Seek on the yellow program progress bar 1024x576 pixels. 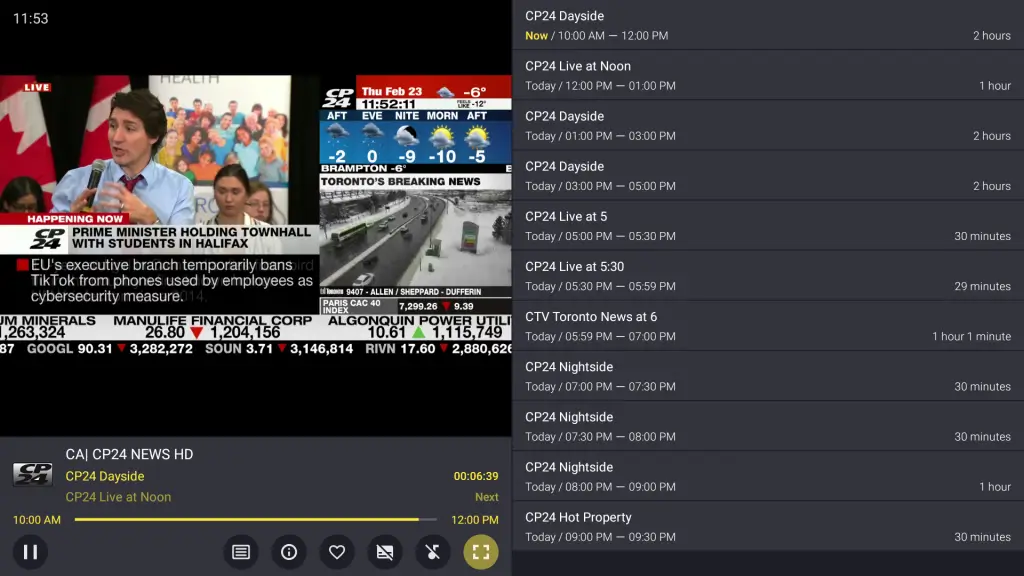[x=255, y=519]
